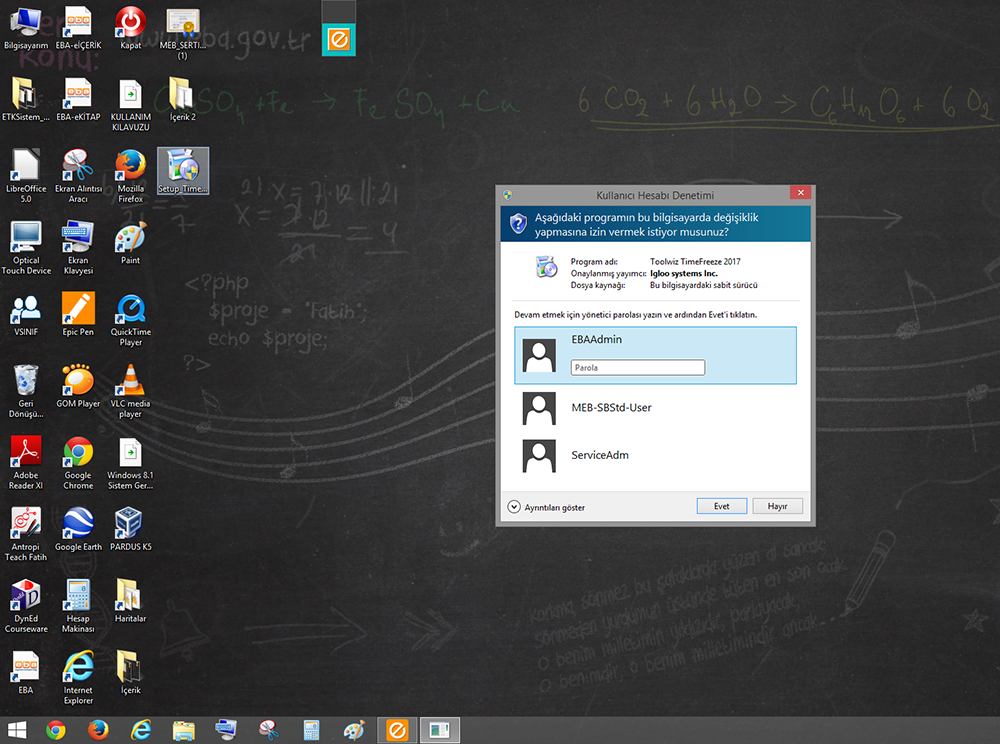
Task: Close the Kullanıcı Hesabı Denetimi dialog
Action: [x=800, y=193]
